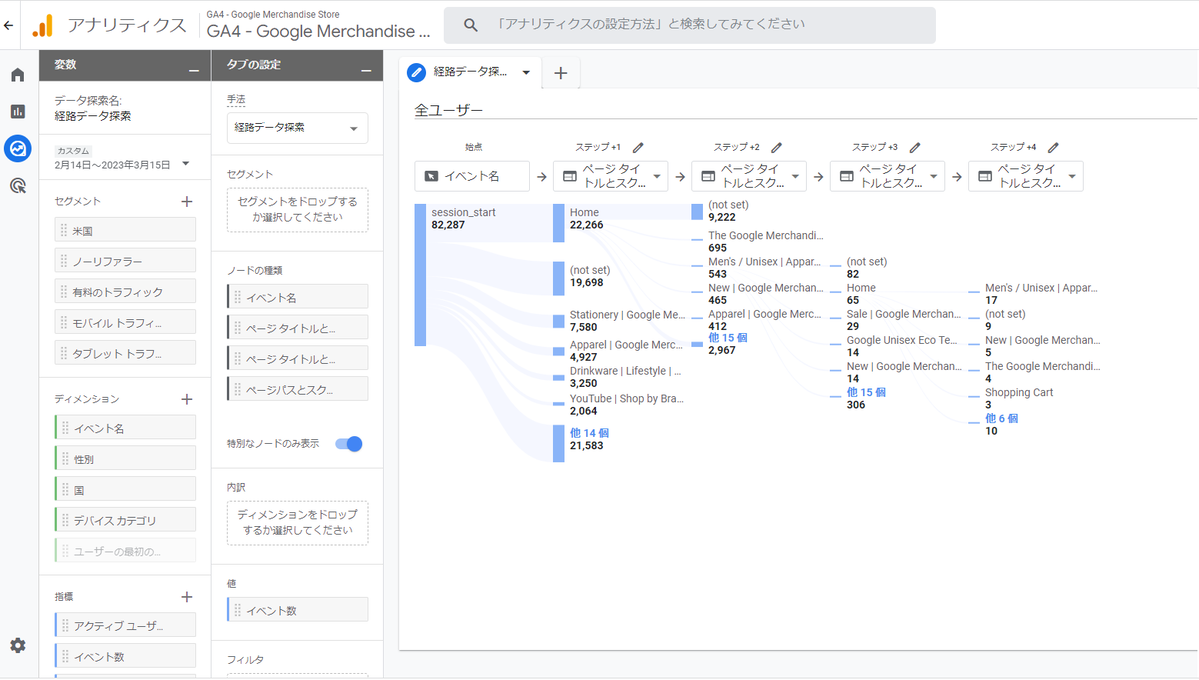Image resolution: width=1199 pixels, height=680 pixels.
Task: Click the イベント名 dimension chip
Action: point(125,428)
